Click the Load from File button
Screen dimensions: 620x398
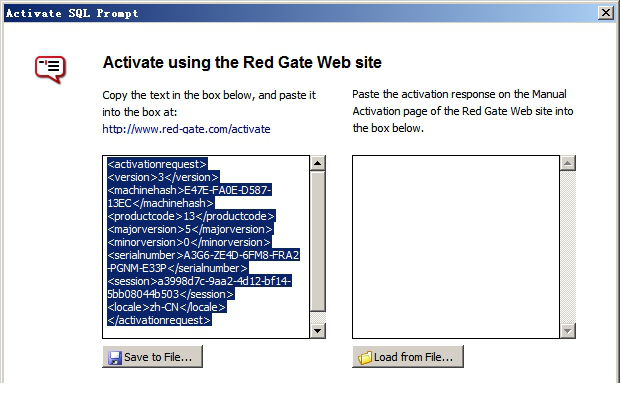[408, 357]
